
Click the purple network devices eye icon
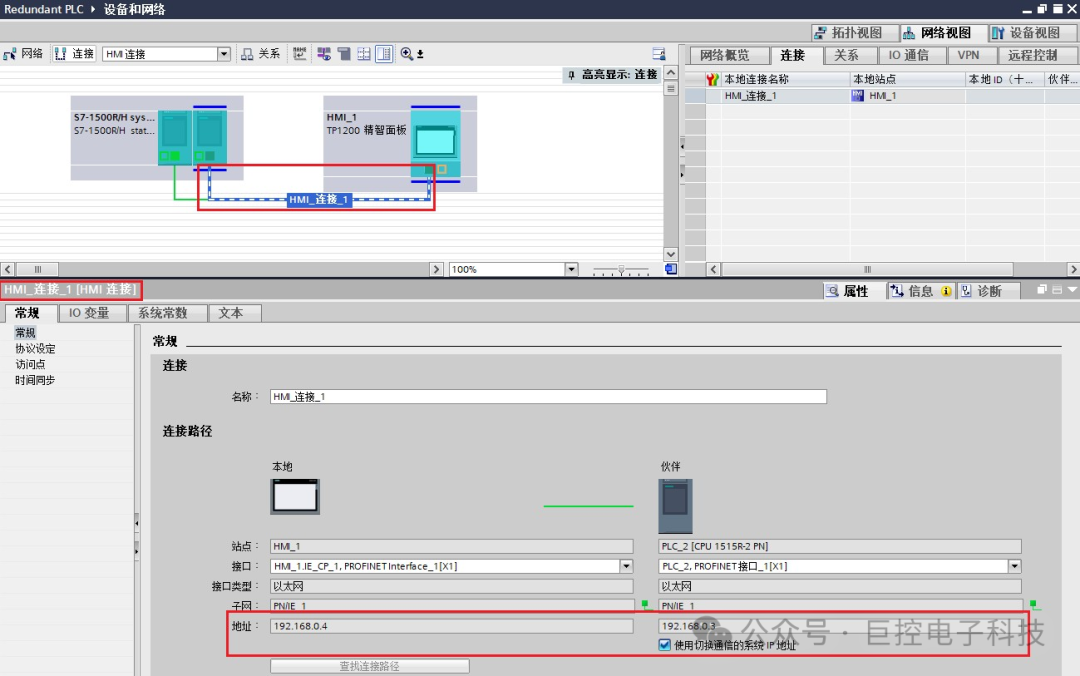(x=324, y=54)
